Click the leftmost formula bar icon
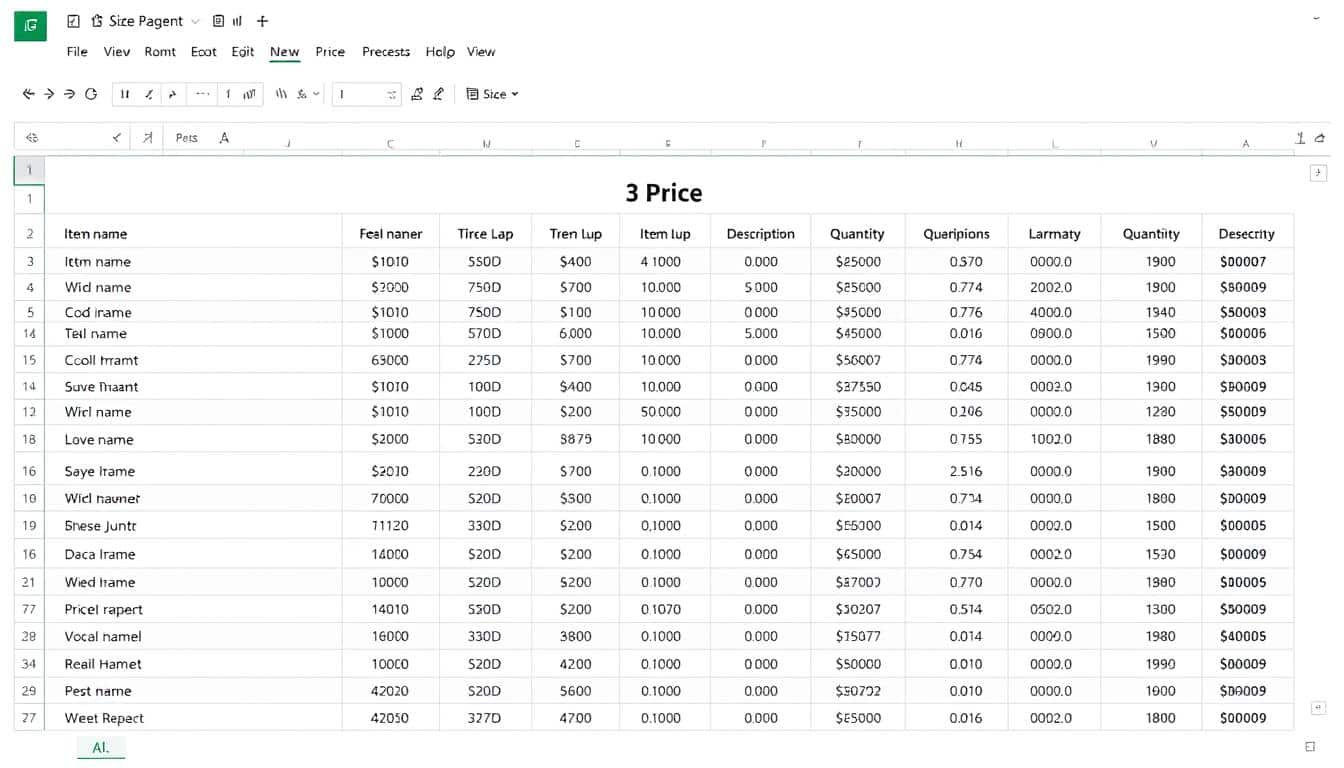The height and width of the screenshot is (768, 1344). [x=31, y=138]
